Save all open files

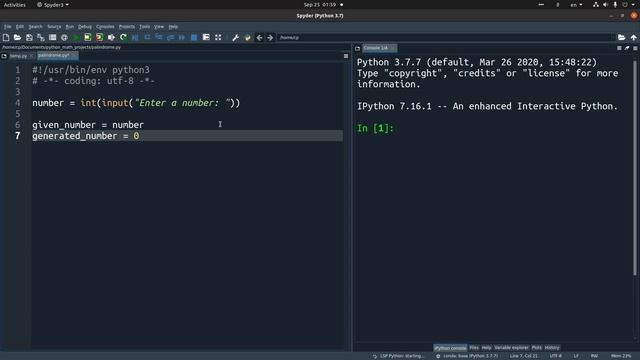[x=41, y=38]
